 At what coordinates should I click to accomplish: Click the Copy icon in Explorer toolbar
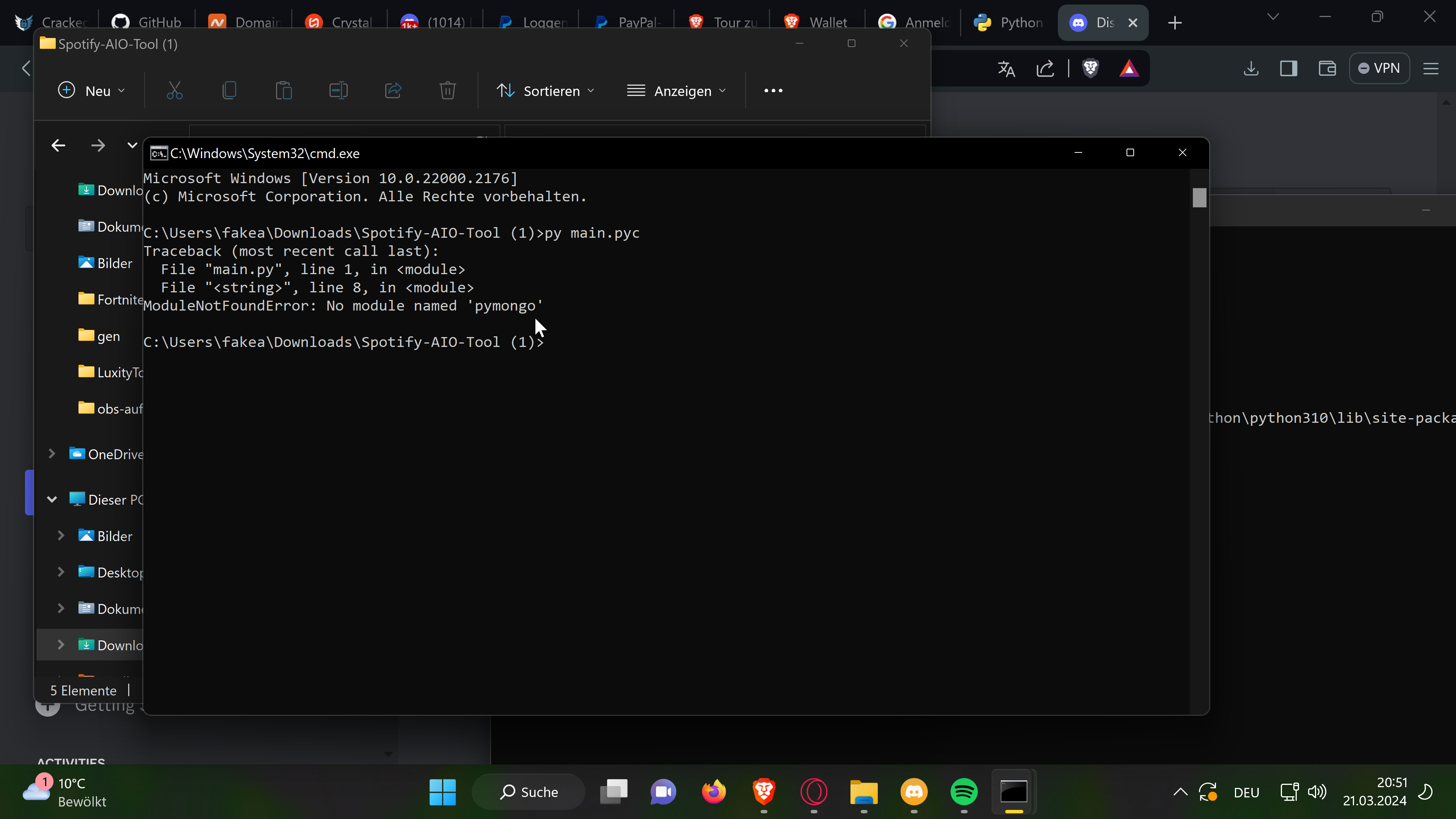(x=229, y=91)
